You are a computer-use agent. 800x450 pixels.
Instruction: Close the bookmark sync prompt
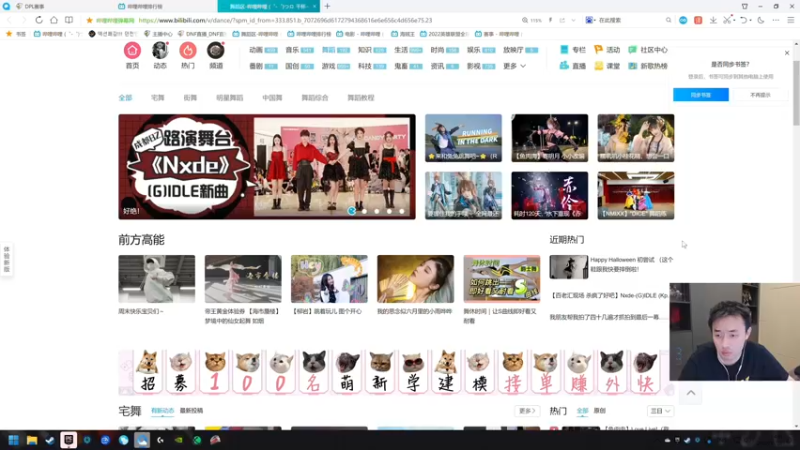(x=787, y=53)
